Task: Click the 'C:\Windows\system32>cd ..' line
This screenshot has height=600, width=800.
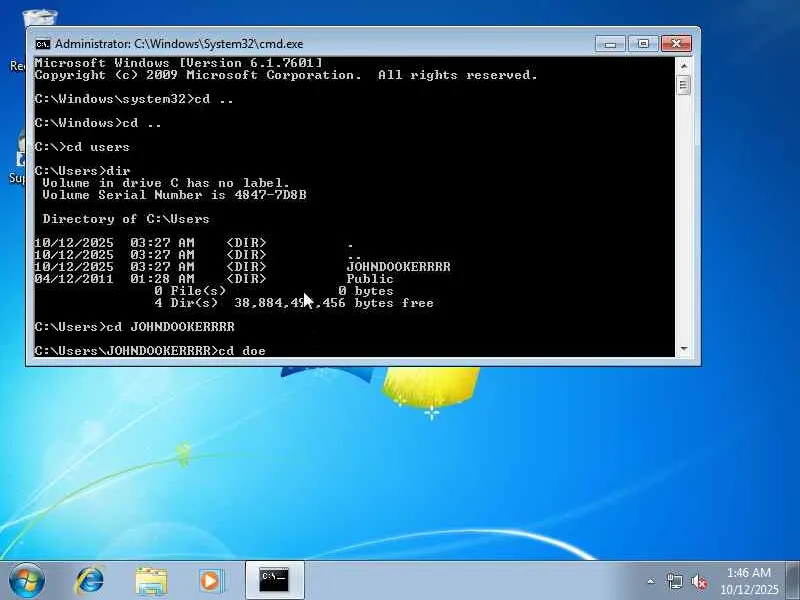Action: click(134, 99)
